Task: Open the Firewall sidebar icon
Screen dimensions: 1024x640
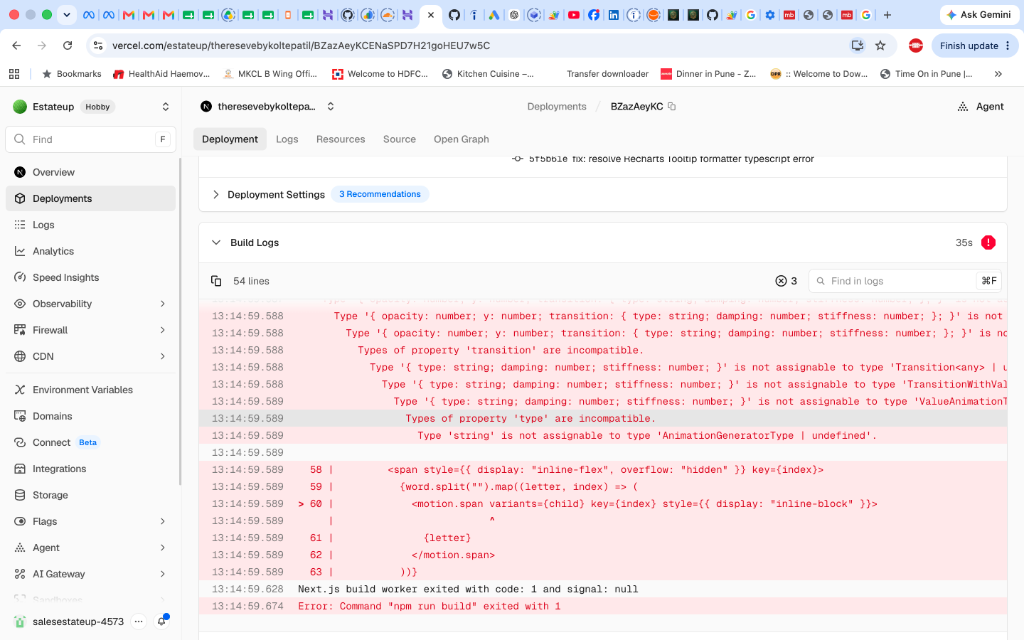Action: (x=20, y=330)
